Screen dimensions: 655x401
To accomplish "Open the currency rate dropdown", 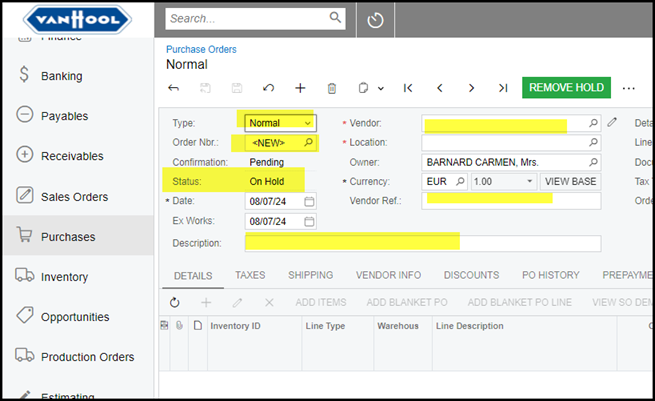I will tap(530, 182).
